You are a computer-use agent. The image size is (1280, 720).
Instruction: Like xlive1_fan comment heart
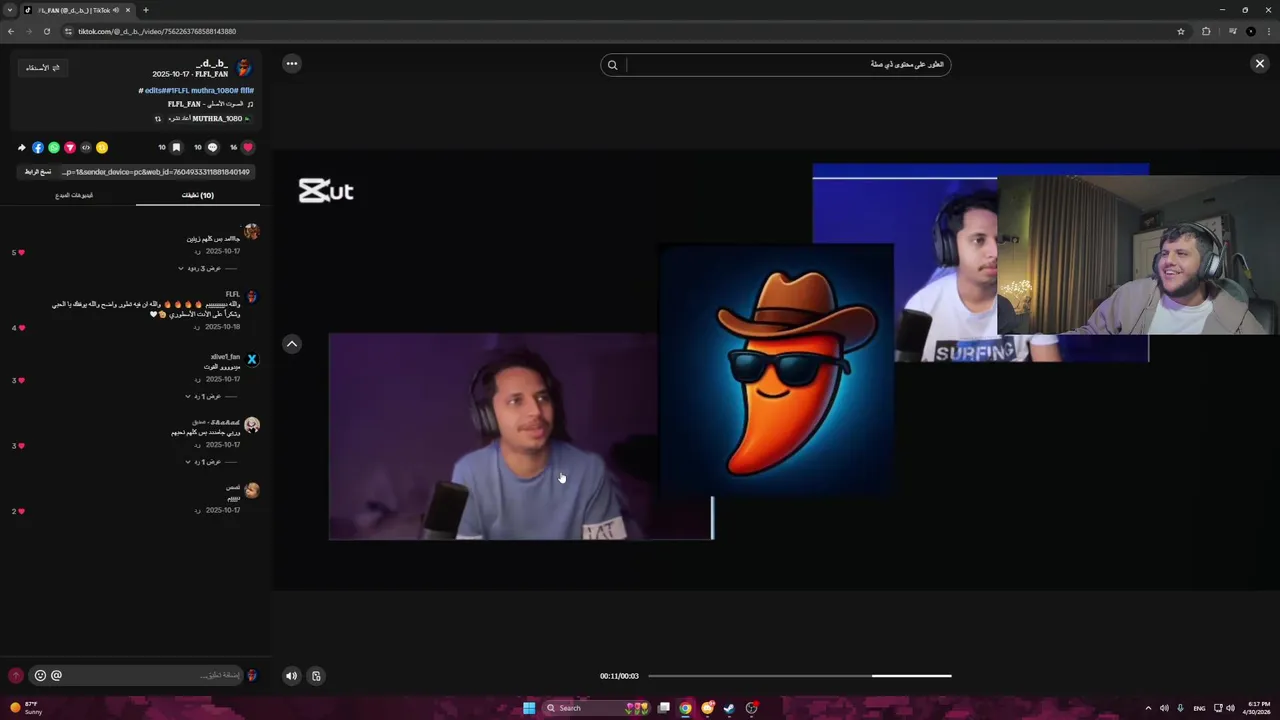[x=21, y=380]
